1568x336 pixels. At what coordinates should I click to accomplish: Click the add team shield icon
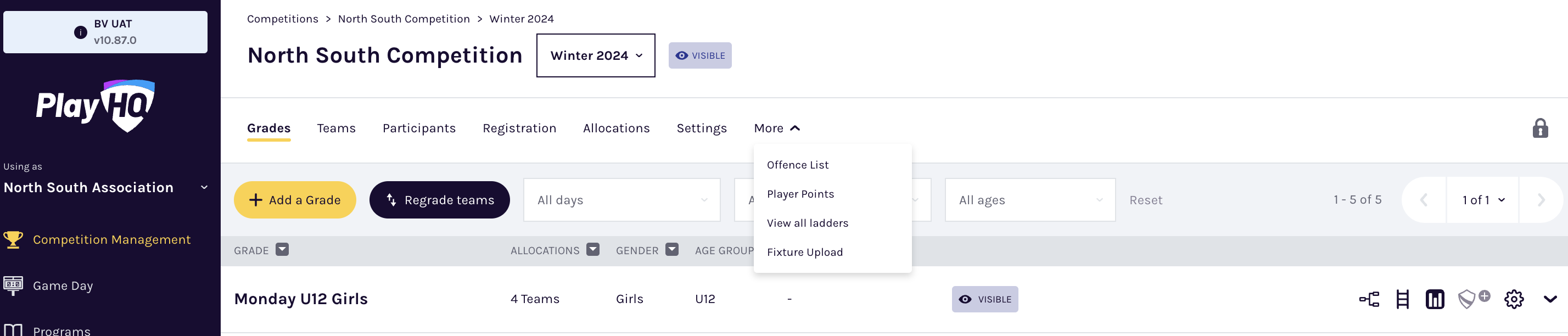1472,298
